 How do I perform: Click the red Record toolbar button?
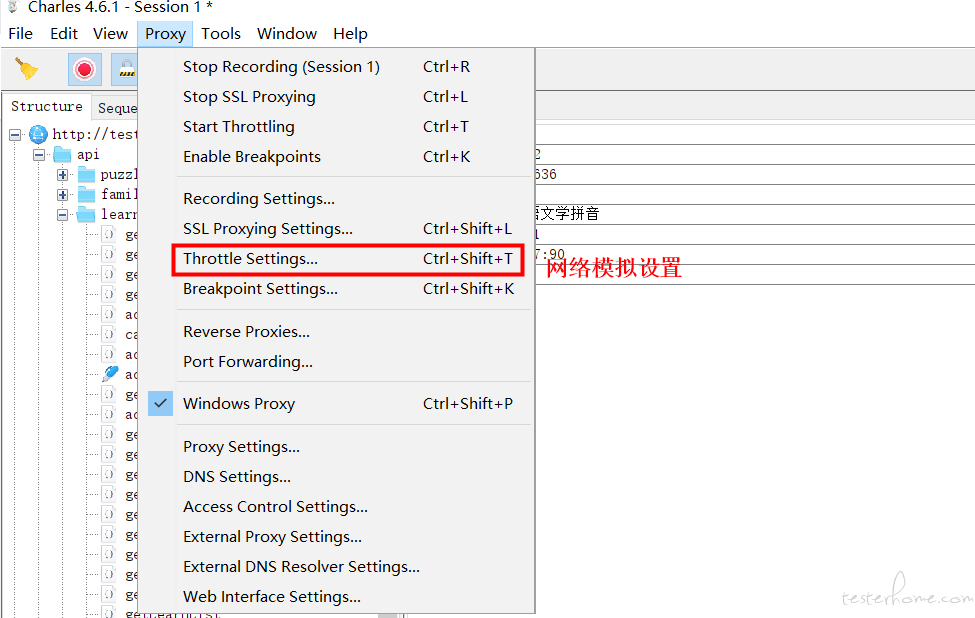coord(85,69)
